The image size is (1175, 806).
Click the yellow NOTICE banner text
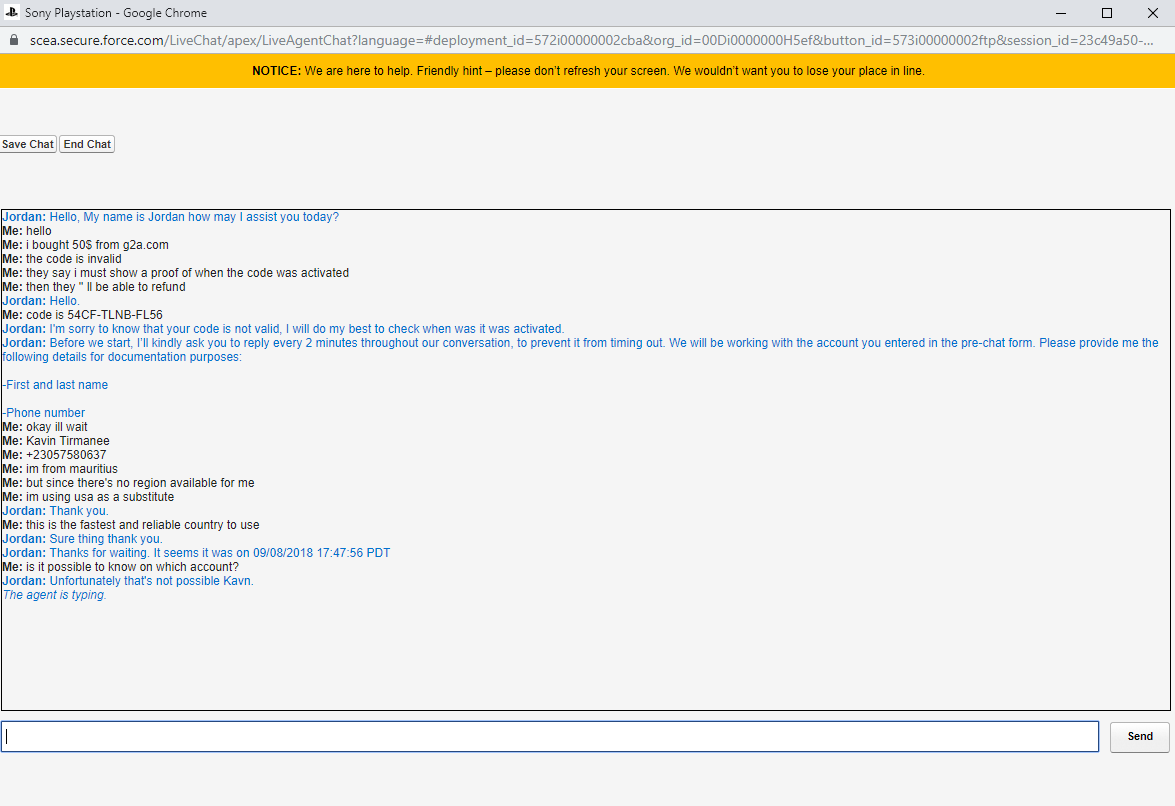[588, 71]
